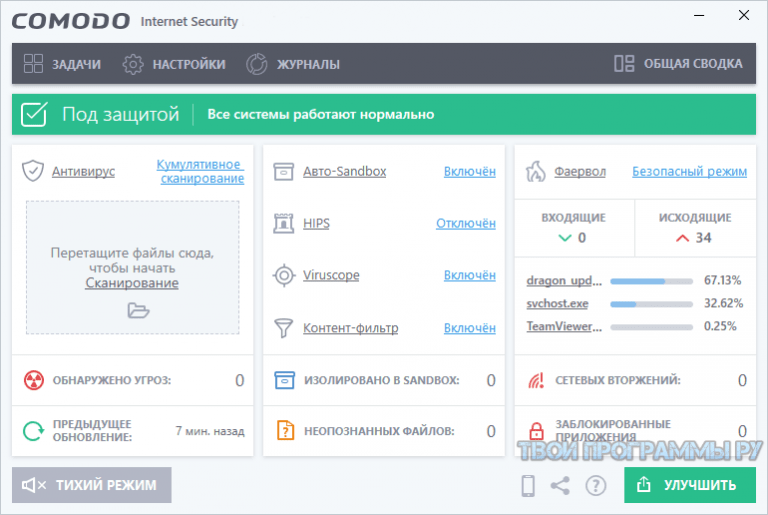Minimize the Comodo window
This screenshot has width=768, height=515.
[699, 16]
